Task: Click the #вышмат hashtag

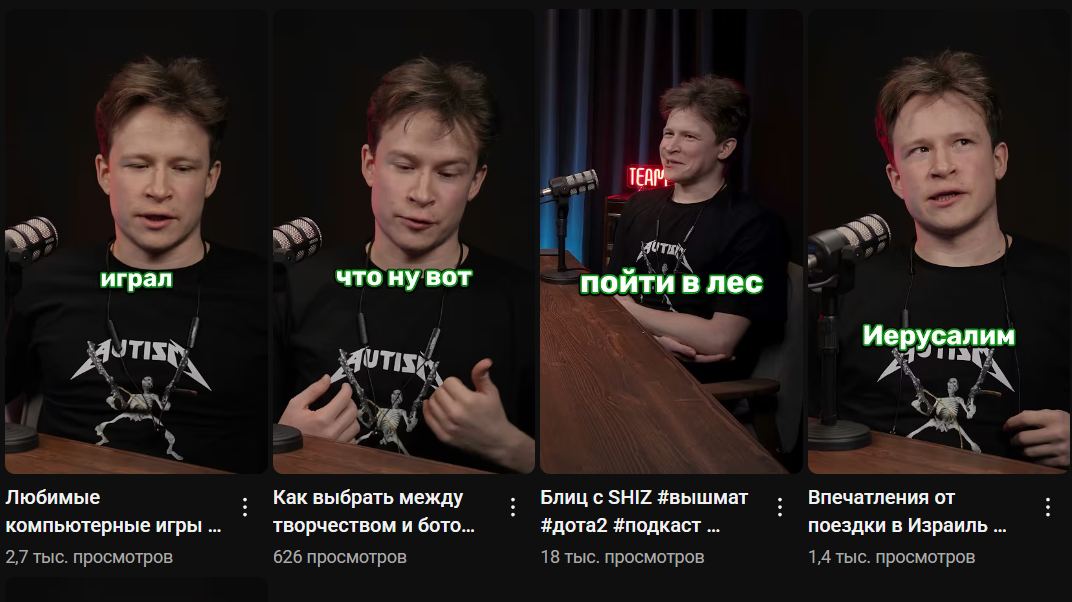Action: tap(703, 497)
